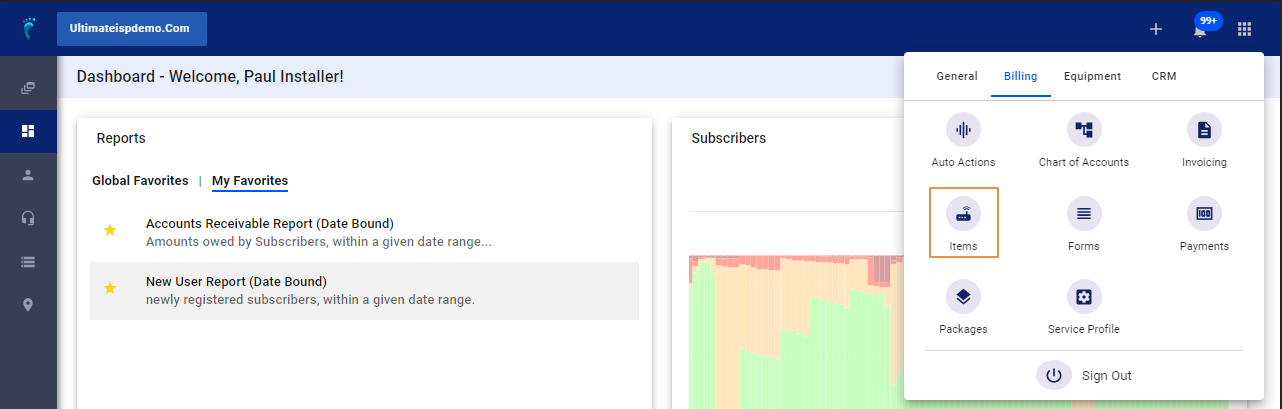The width and height of the screenshot is (1282, 409).
Task: Open the Invoicing icon
Action: (1204, 130)
